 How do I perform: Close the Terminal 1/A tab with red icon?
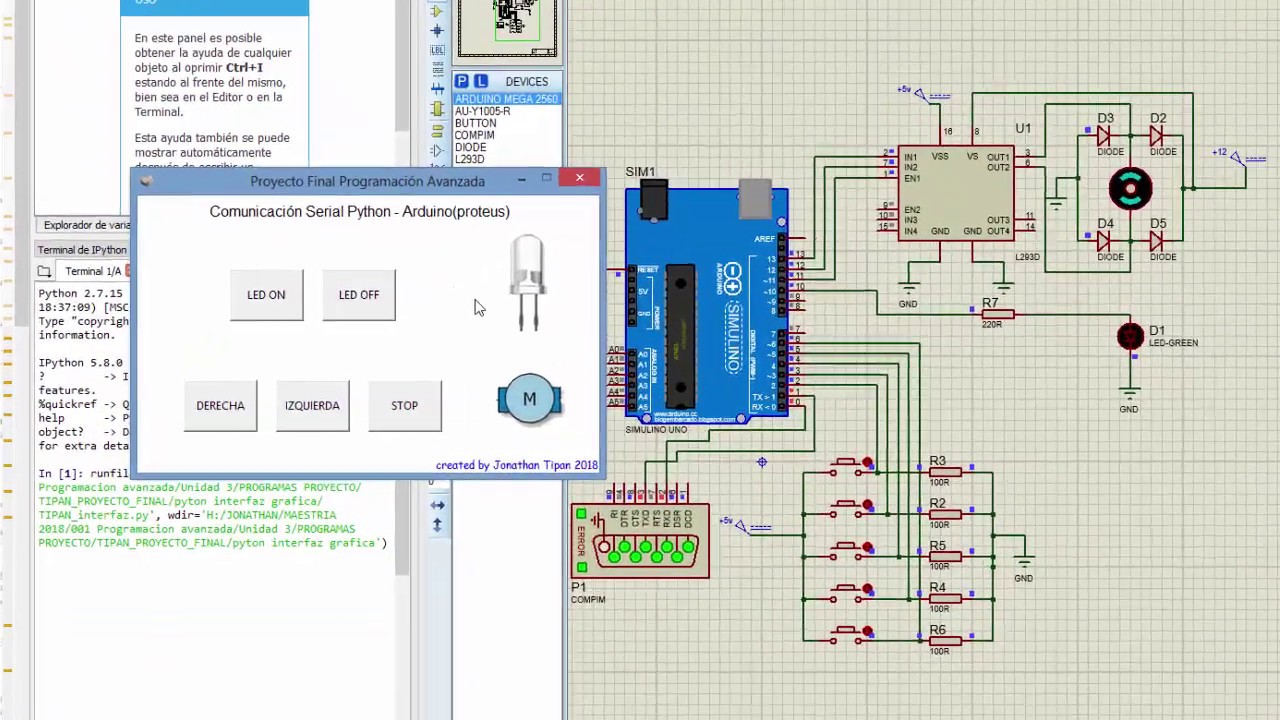129,271
